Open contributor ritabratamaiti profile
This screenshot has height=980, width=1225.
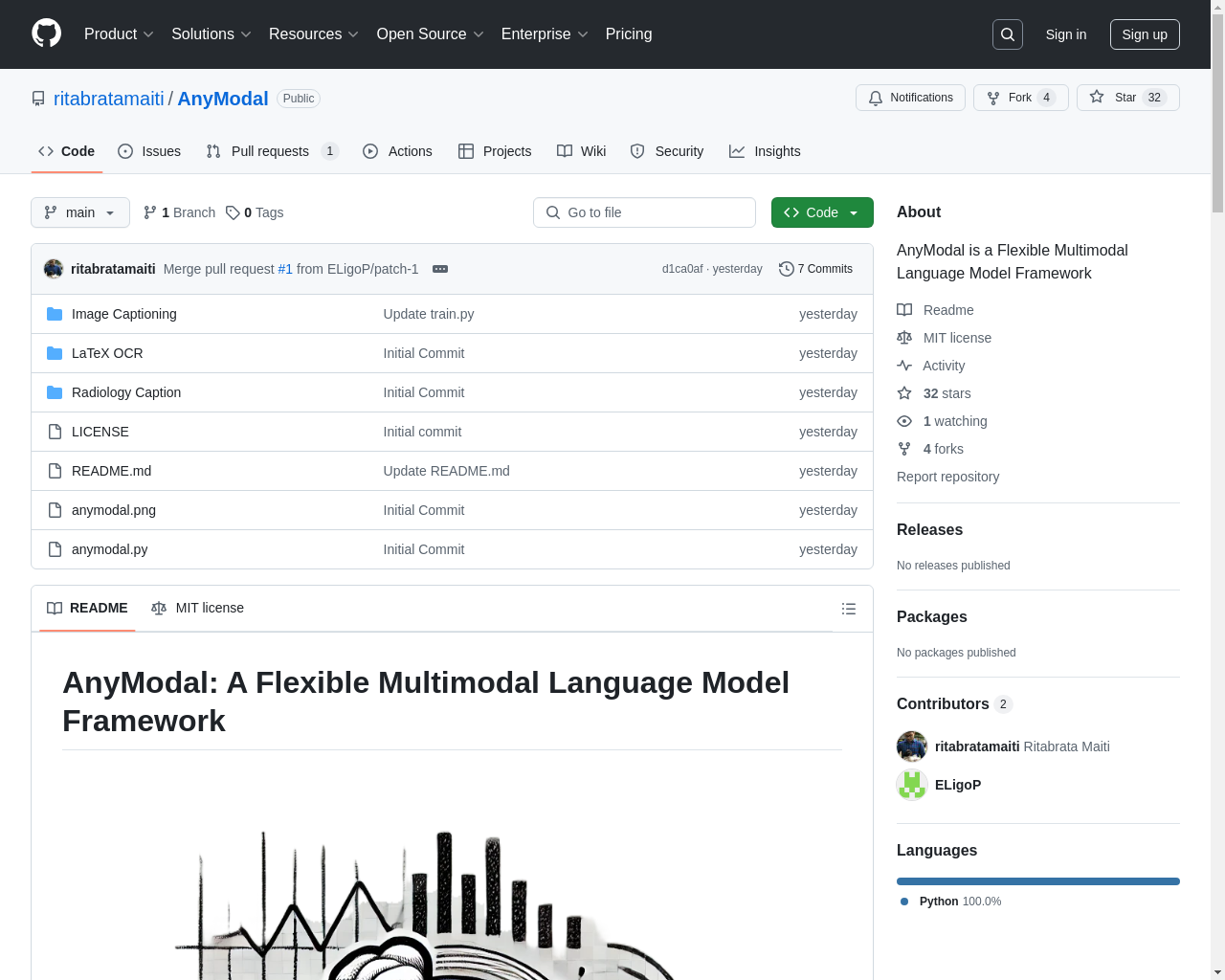coord(977,746)
